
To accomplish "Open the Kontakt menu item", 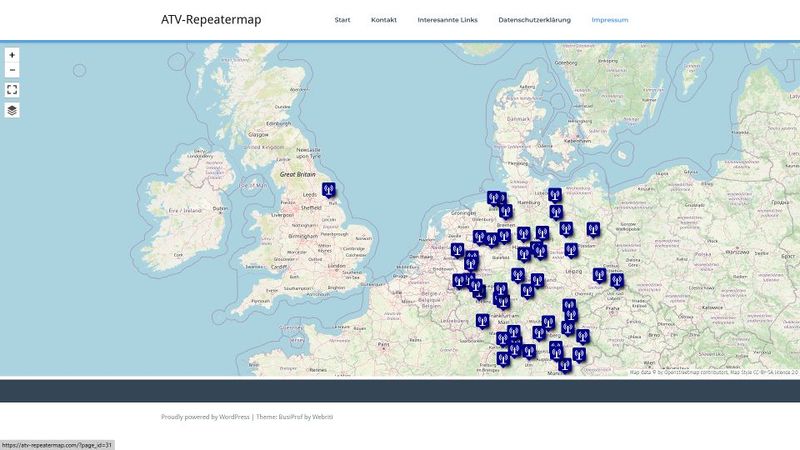I will point(383,20).
